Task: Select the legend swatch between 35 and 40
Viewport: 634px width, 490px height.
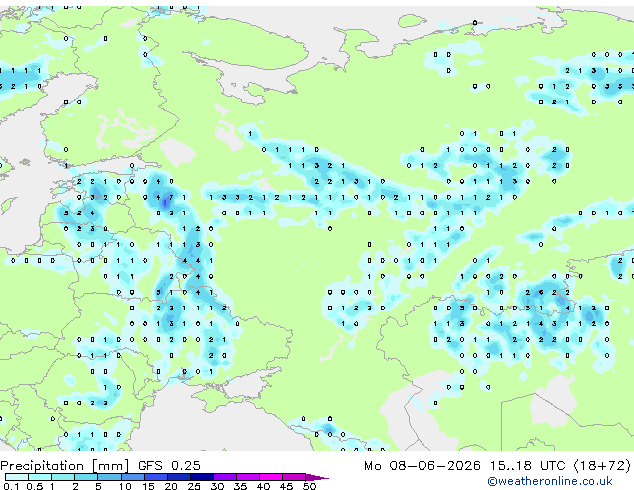Action: tap(247, 477)
